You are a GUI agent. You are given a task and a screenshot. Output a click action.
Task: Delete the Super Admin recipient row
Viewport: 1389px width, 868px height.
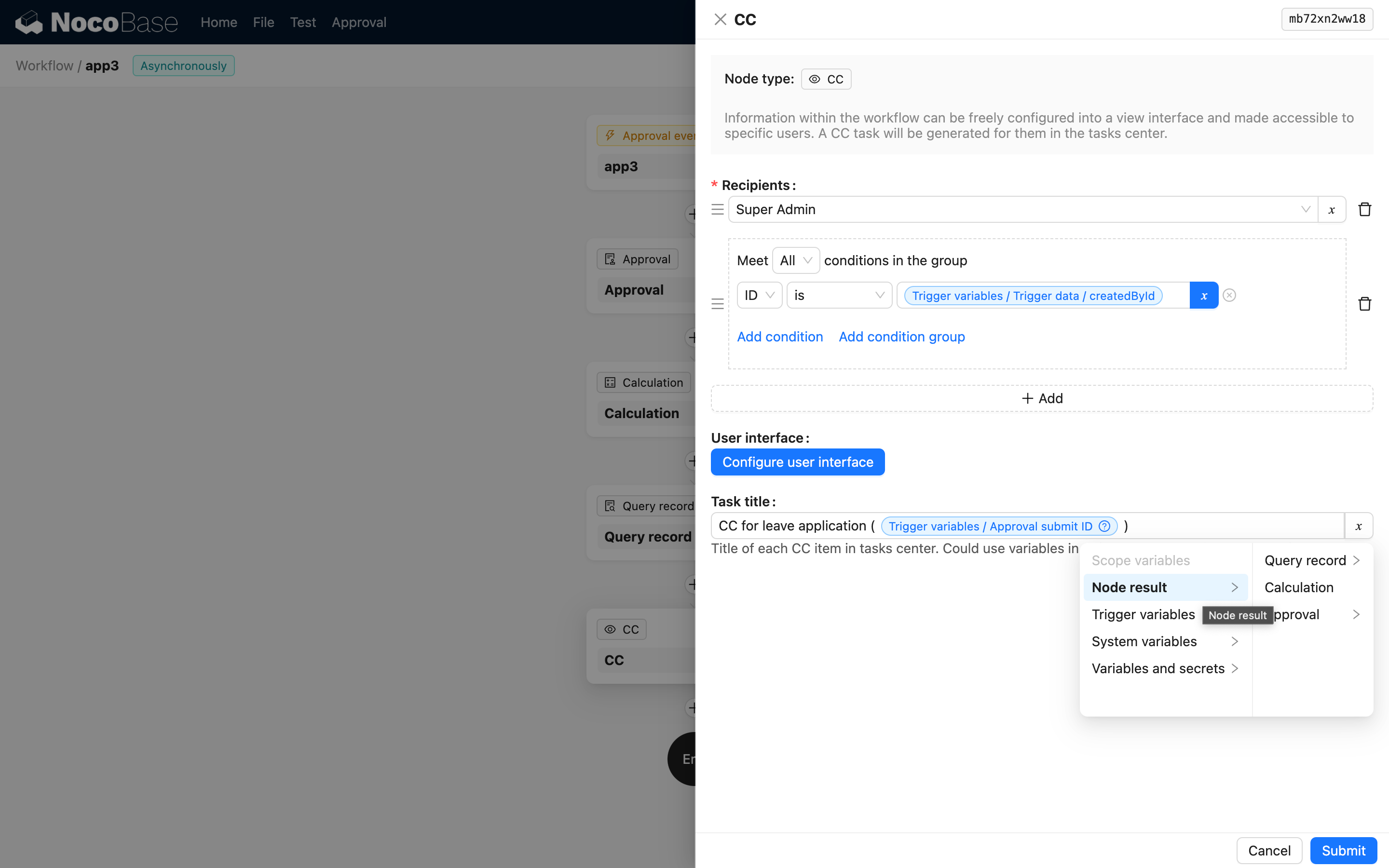point(1364,210)
